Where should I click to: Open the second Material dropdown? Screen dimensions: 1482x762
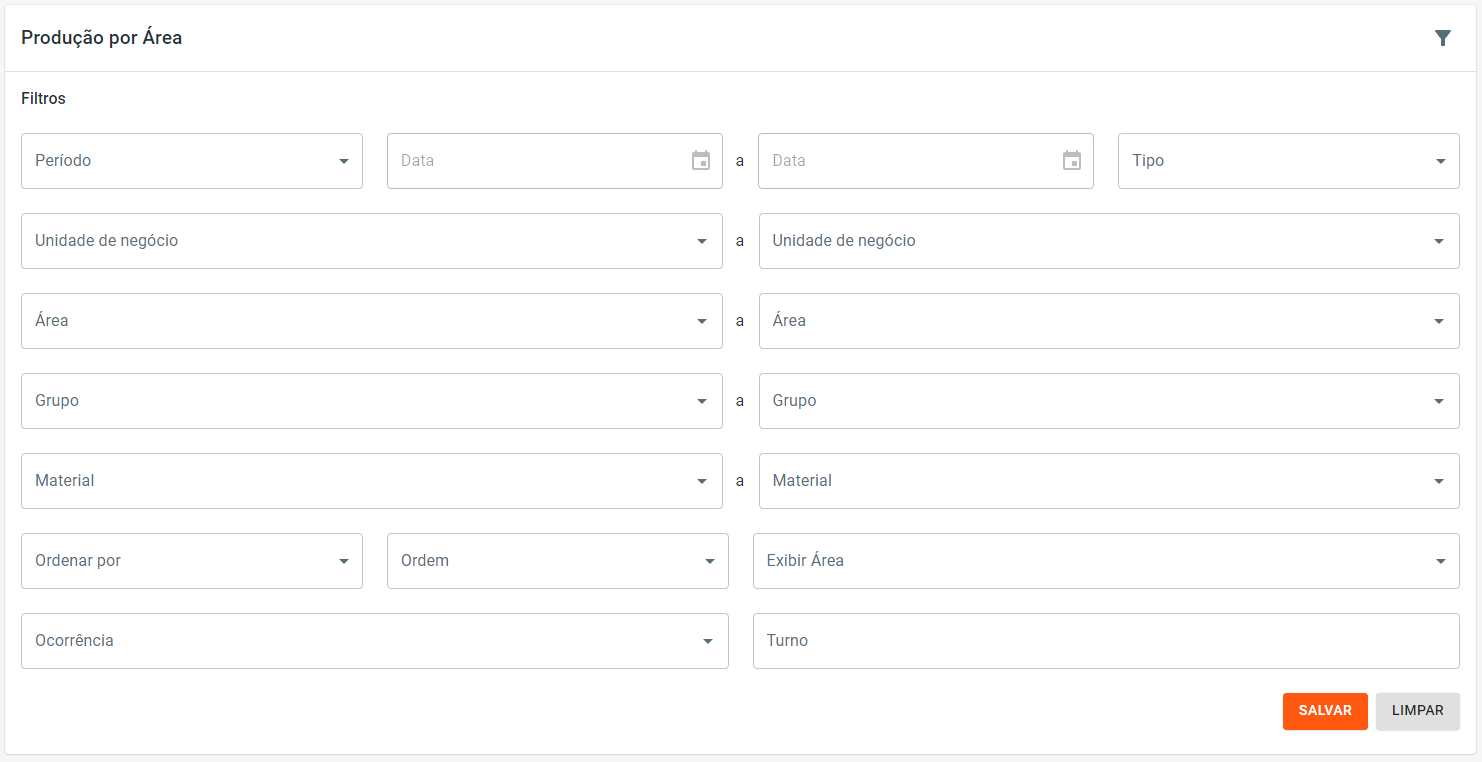tap(1109, 481)
